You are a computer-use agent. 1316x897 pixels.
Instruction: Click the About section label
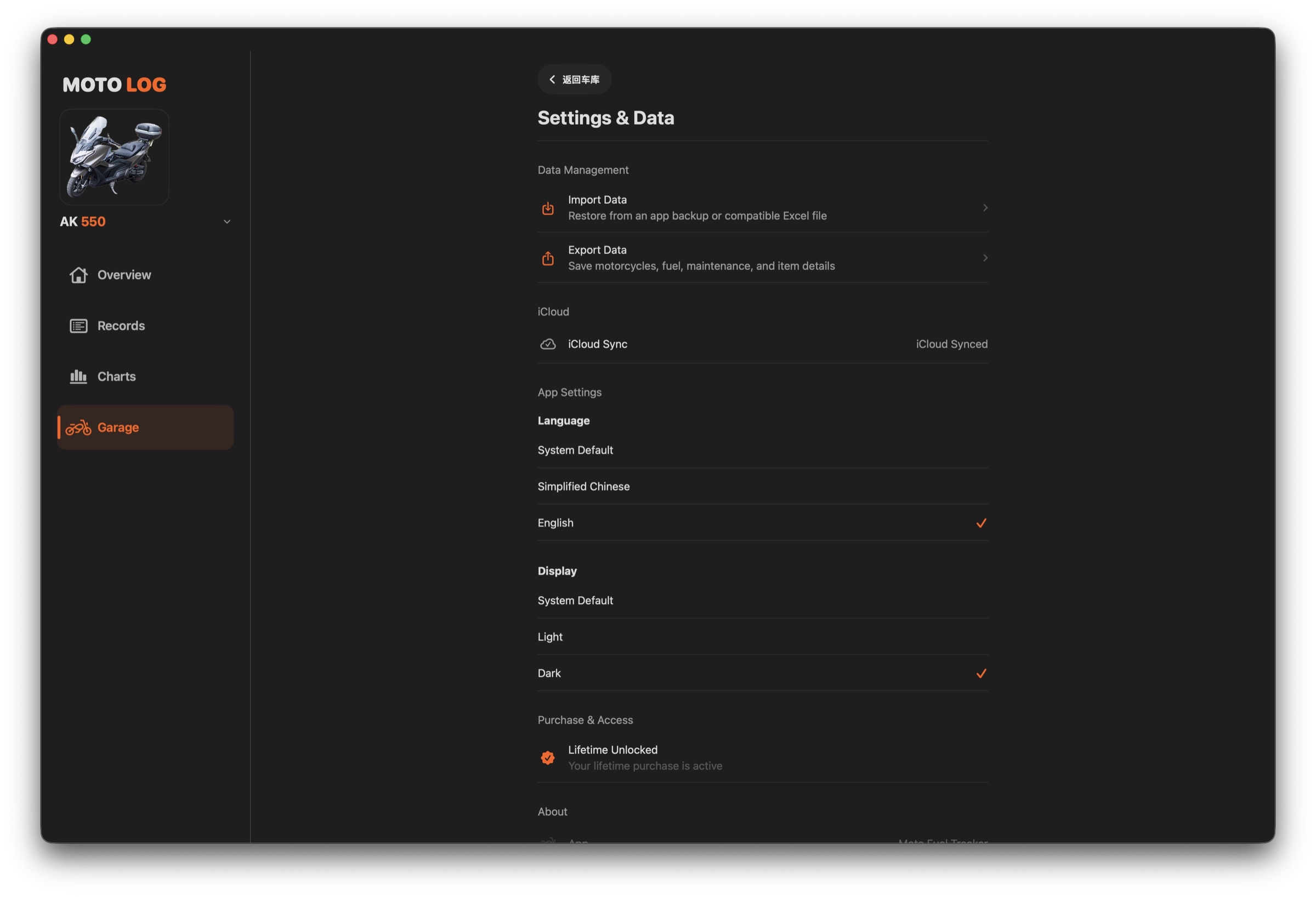552,811
